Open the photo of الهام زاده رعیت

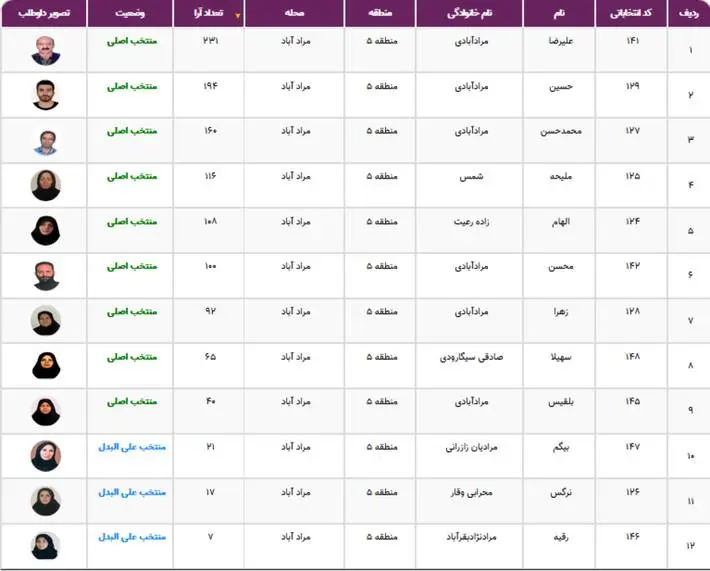coord(46,230)
